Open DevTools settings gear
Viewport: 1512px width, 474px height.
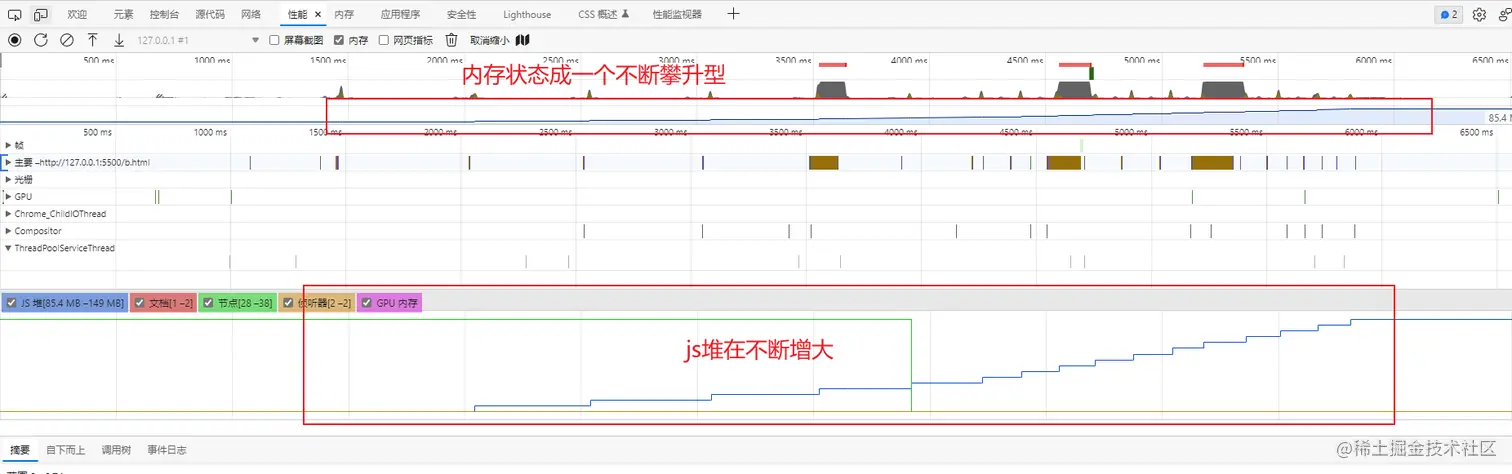click(x=1479, y=15)
